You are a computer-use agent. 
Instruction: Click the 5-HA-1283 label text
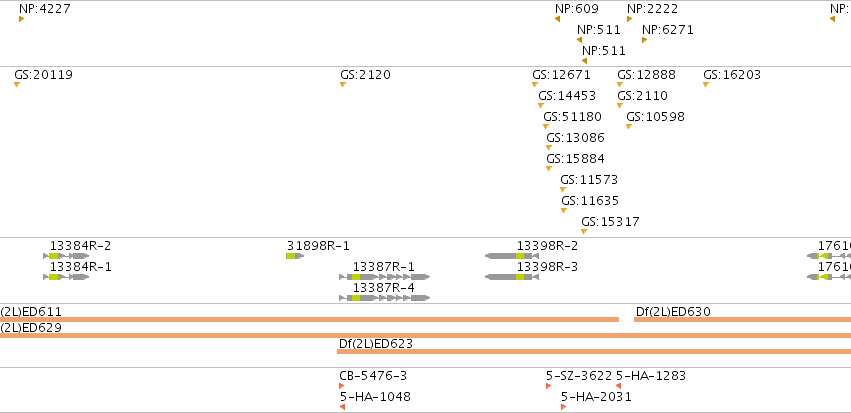(x=651, y=376)
